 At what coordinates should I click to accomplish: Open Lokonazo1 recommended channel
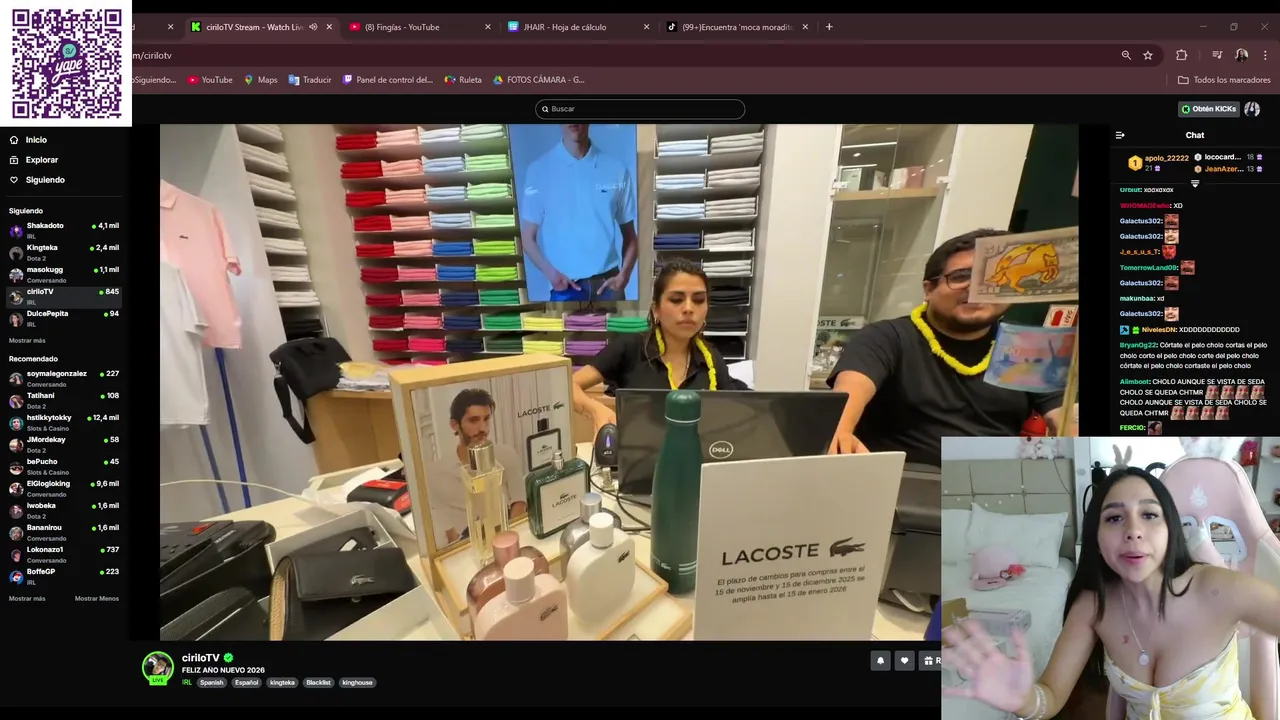click(65, 554)
